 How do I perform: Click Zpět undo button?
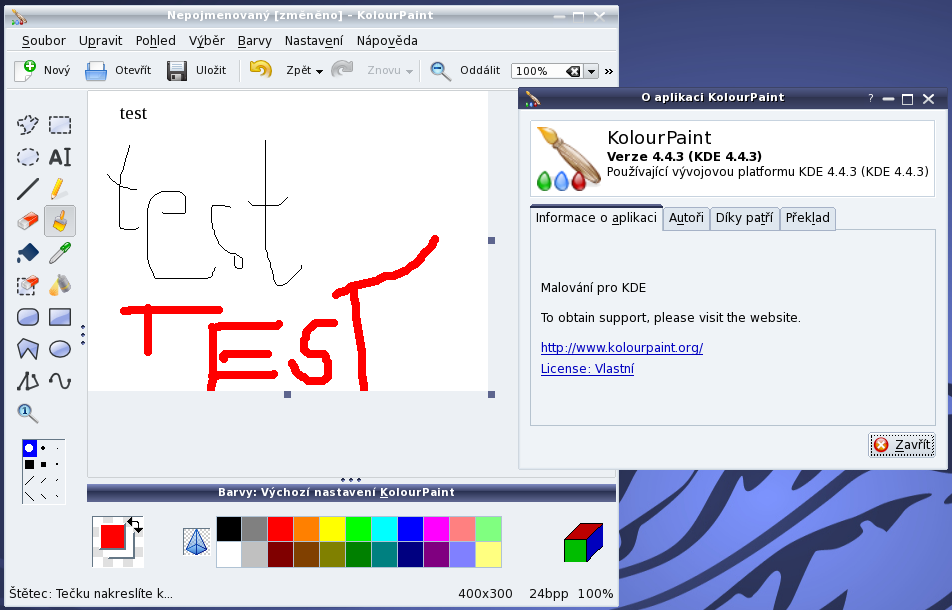point(280,70)
